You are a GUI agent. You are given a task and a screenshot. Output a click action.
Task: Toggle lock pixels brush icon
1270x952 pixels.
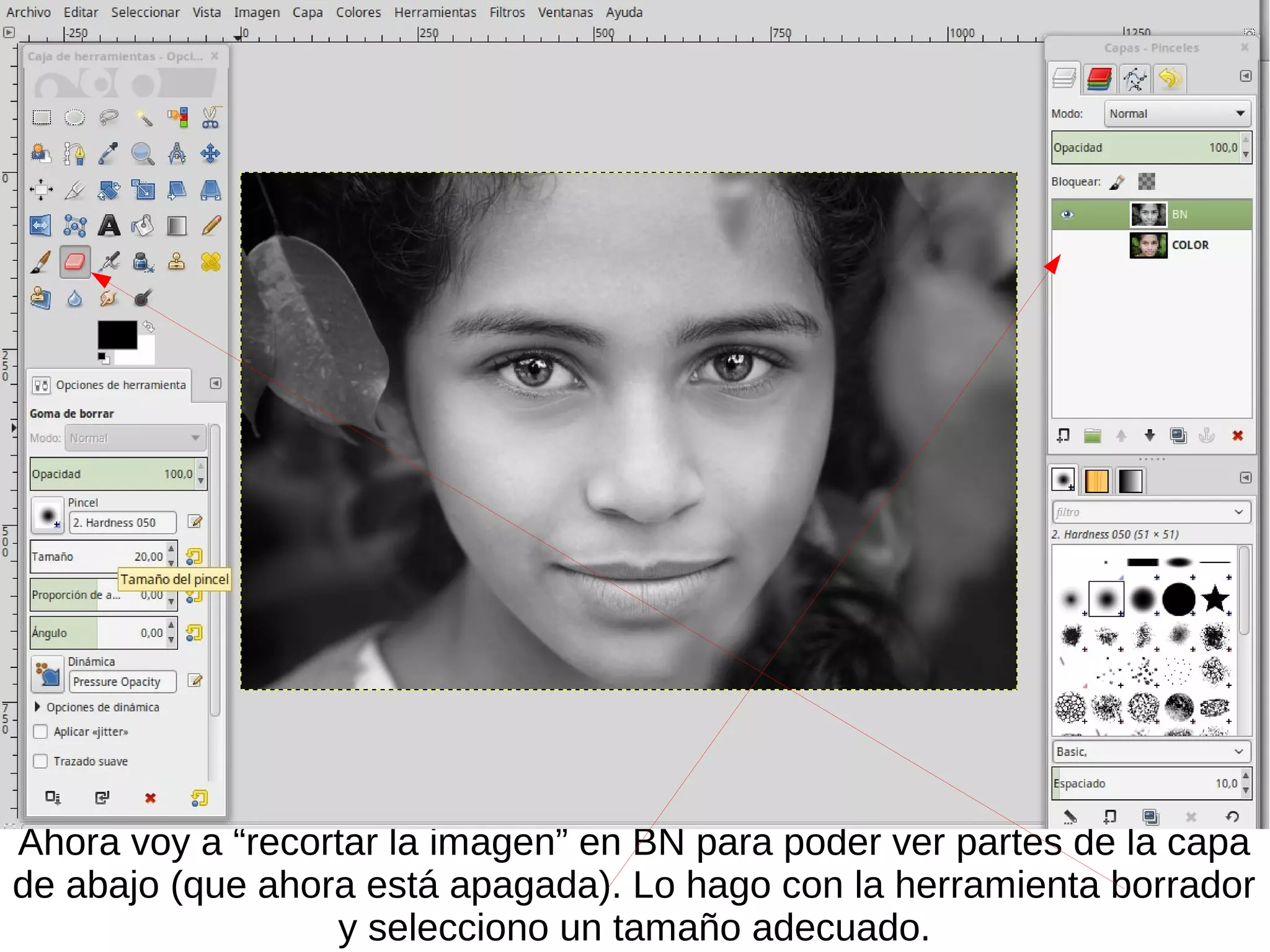(1117, 182)
